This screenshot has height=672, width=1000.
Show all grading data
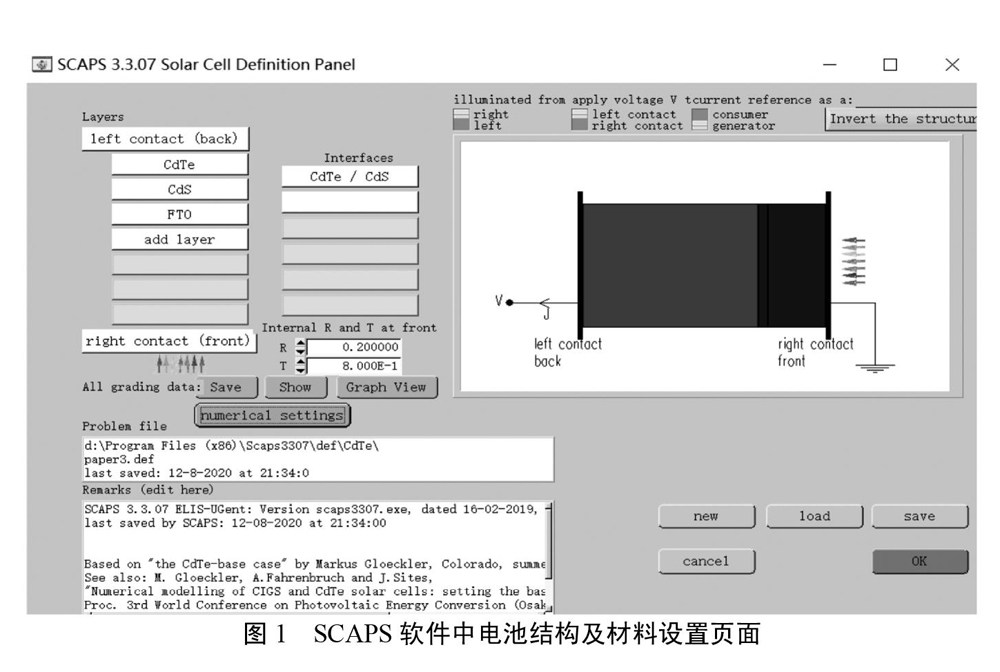[295, 387]
